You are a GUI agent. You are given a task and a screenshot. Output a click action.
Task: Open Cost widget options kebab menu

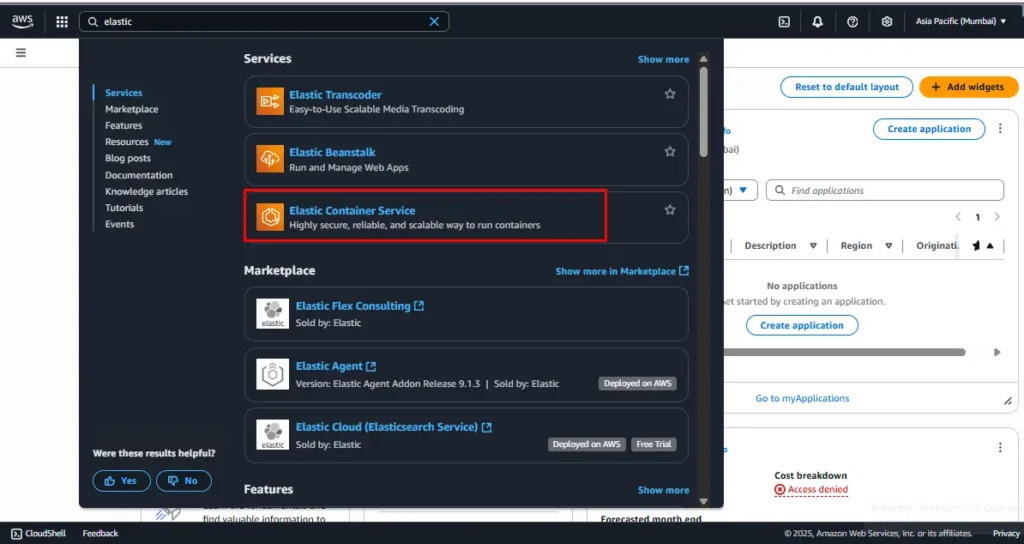[x=1000, y=447]
